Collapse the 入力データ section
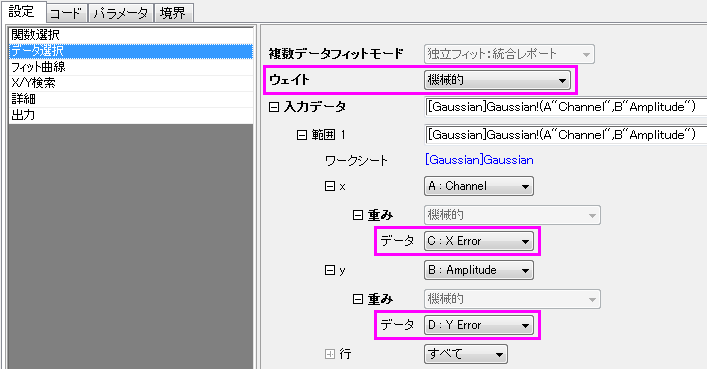707x369 pixels. pos(274,107)
